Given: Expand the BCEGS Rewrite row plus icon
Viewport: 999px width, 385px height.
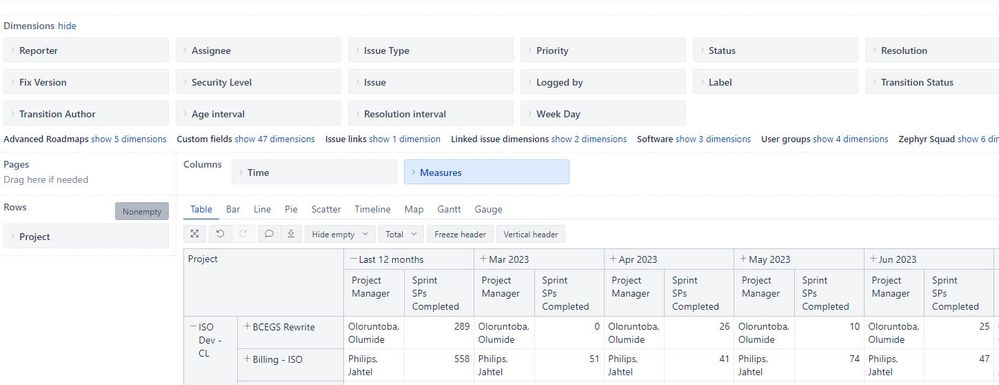Looking at the screenshot, I should click(x=247, y=326).
